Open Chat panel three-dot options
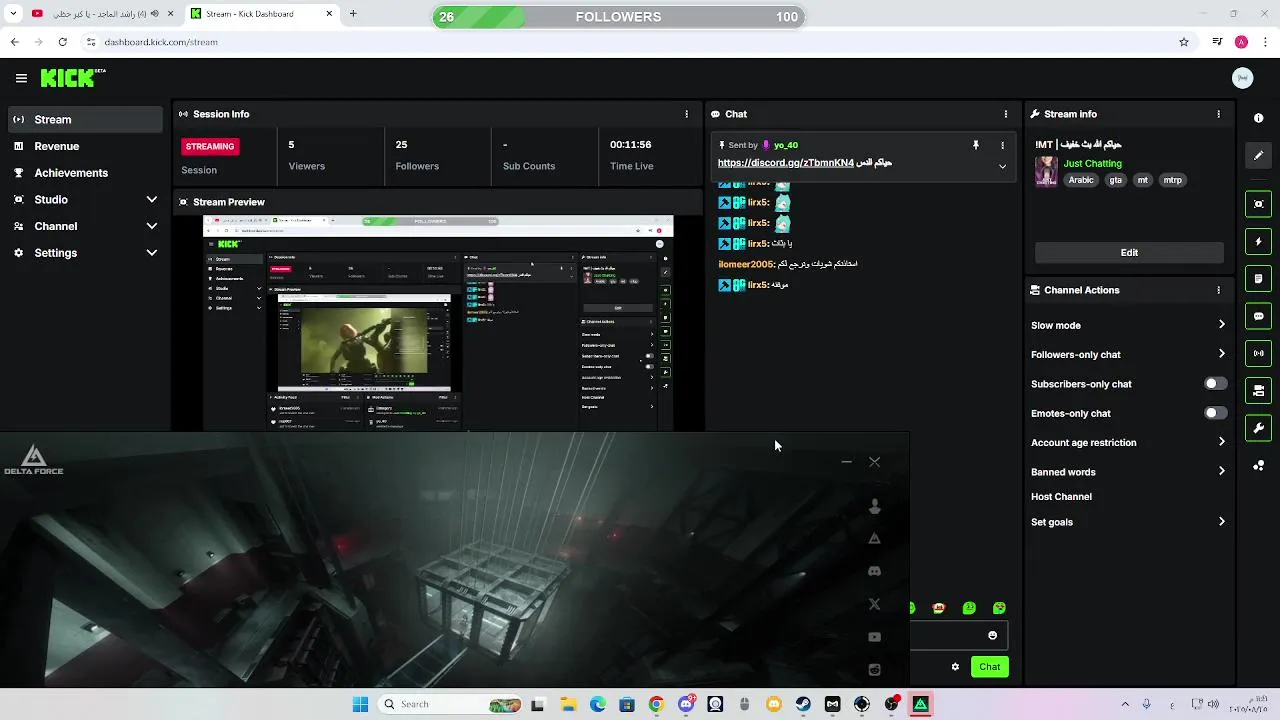 1006,114
